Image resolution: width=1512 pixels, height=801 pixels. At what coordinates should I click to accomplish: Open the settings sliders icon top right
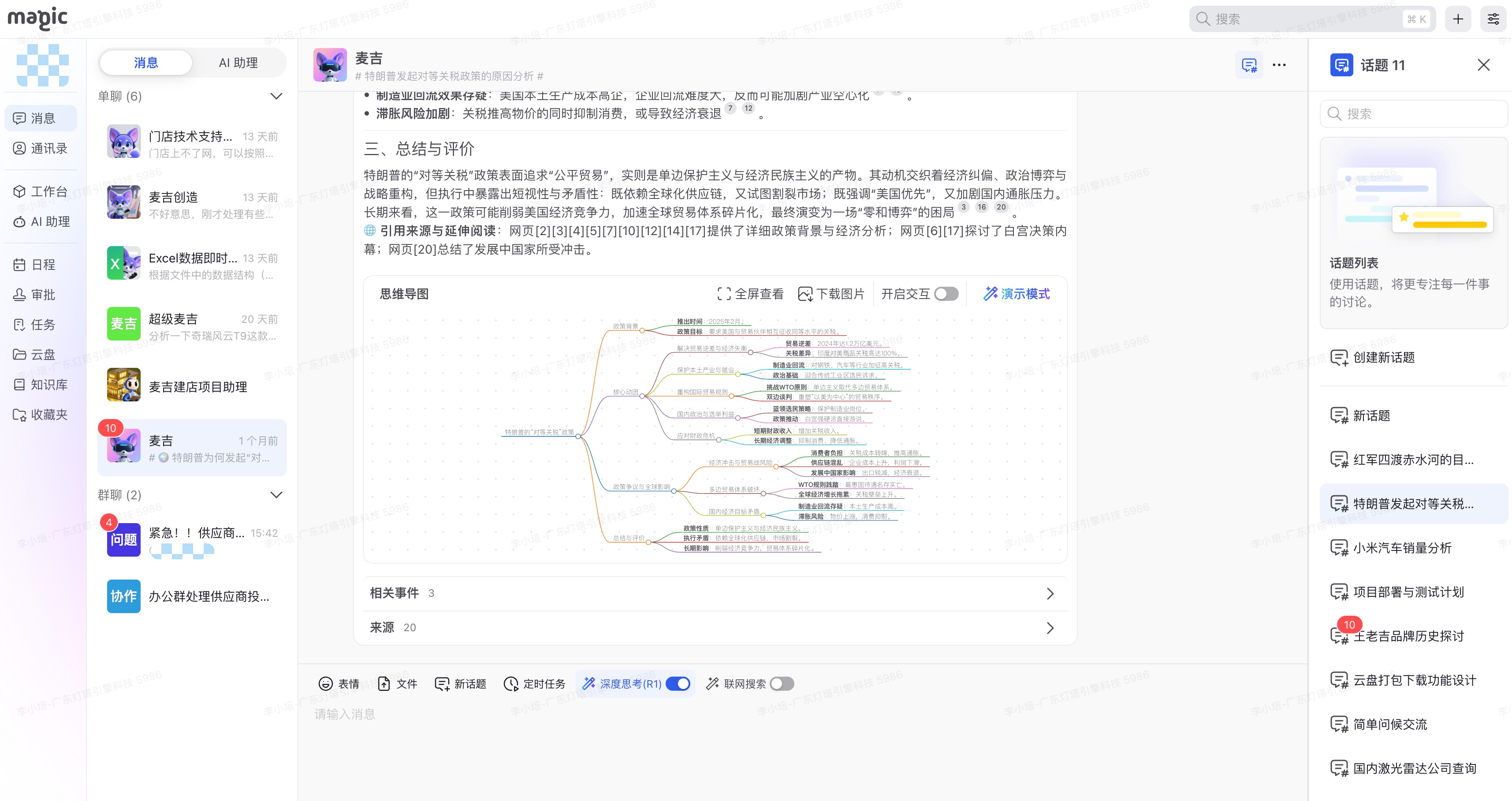pos(1493,19)
